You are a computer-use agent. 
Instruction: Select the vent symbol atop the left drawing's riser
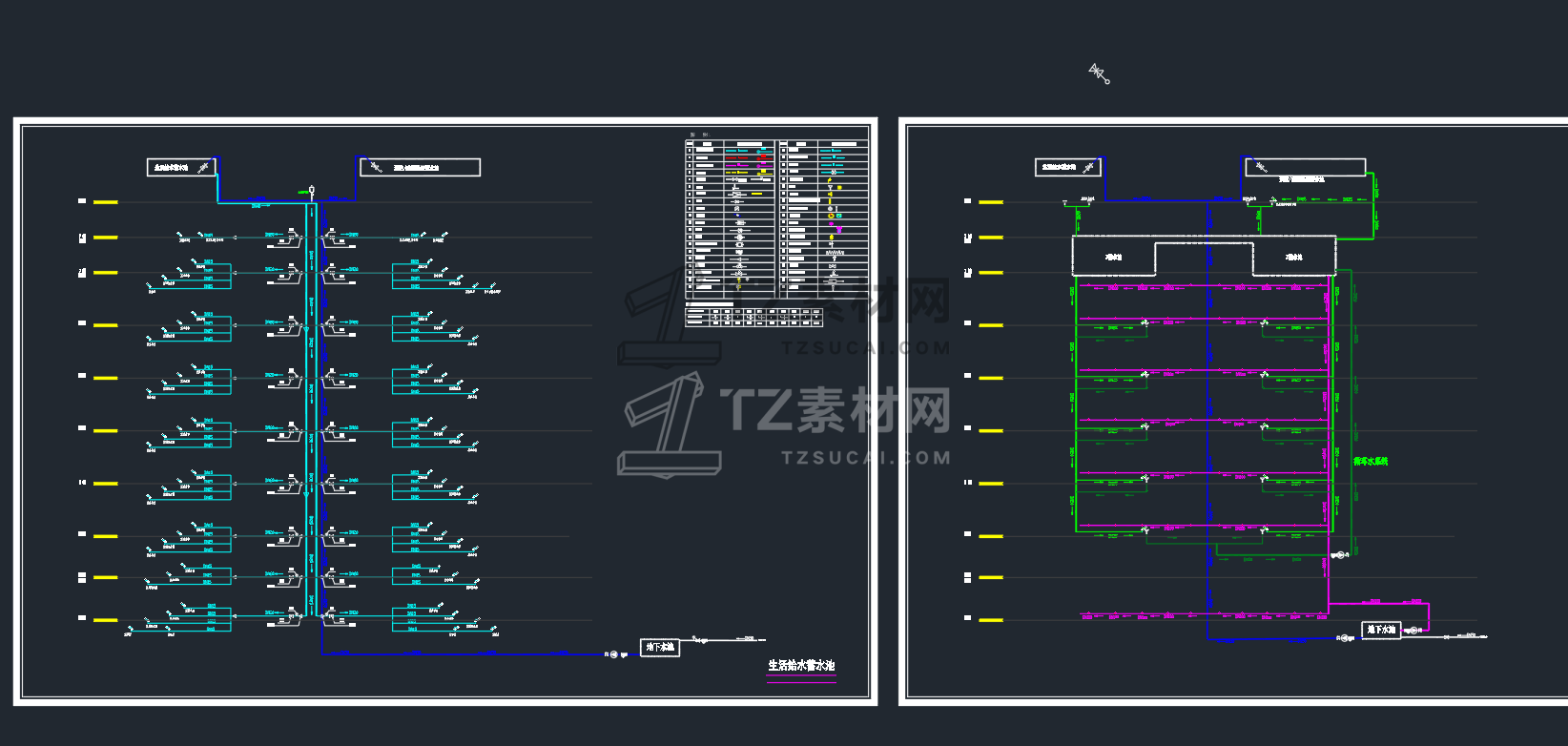click(311, 191)
